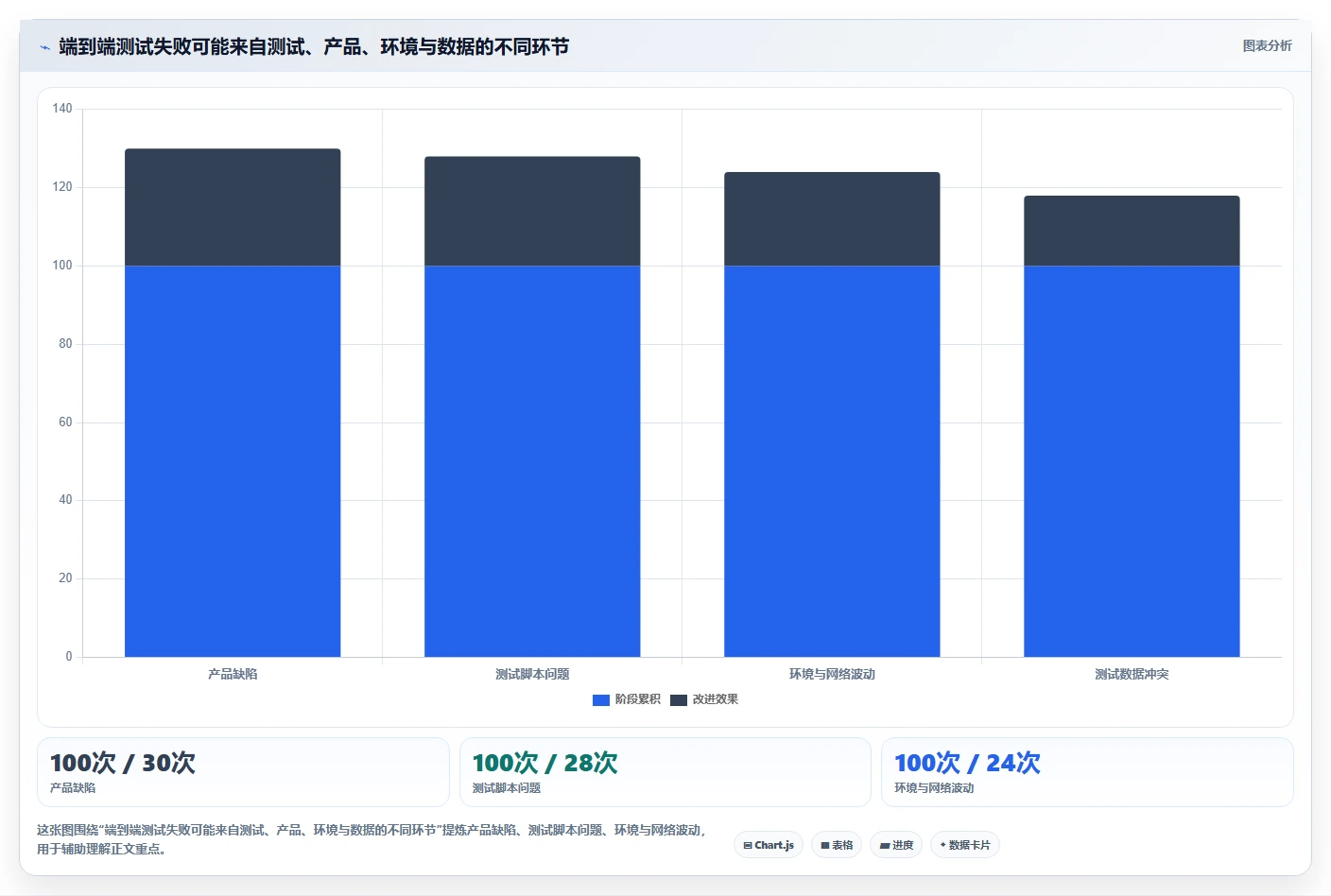
Task: Click the 140 y-axis tick label
Action: pyautogui.click(x=62, y=109)
